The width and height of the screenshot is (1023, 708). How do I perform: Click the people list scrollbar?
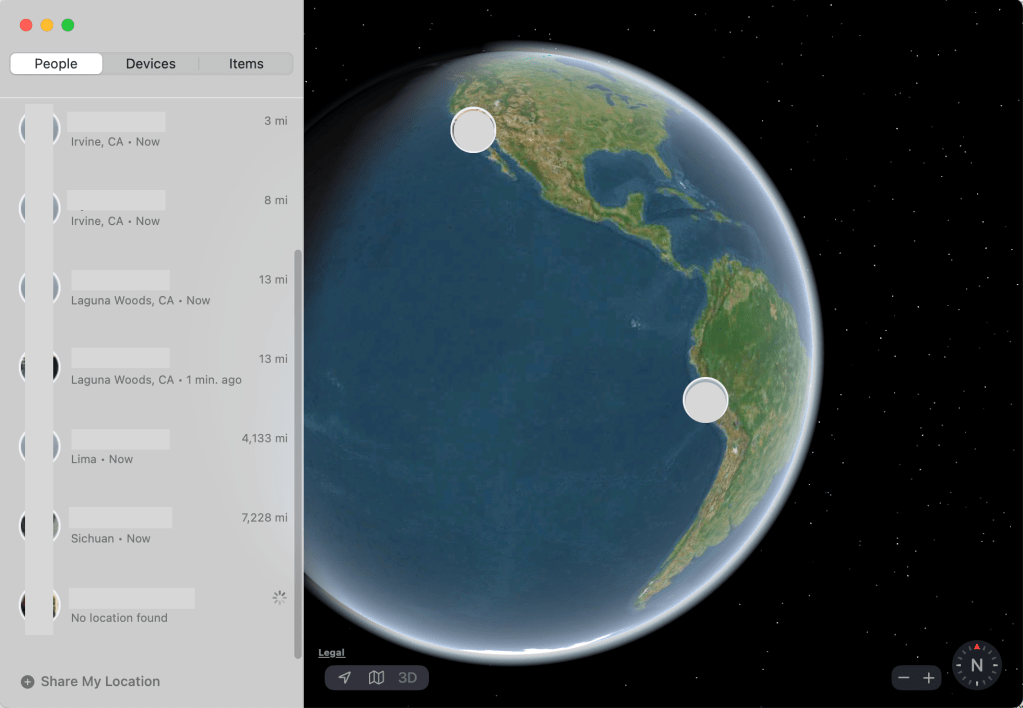click(297, 450)
